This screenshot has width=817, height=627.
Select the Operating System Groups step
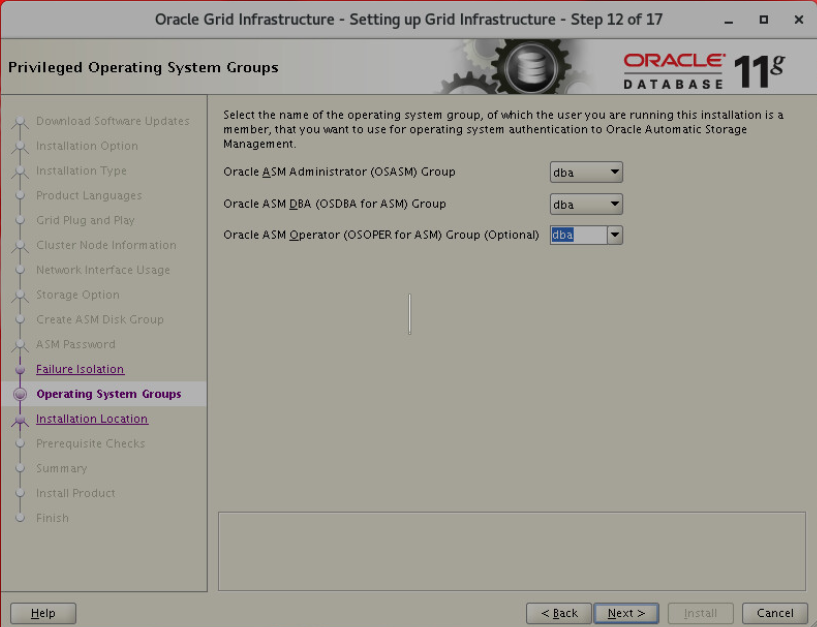point(108,394)
